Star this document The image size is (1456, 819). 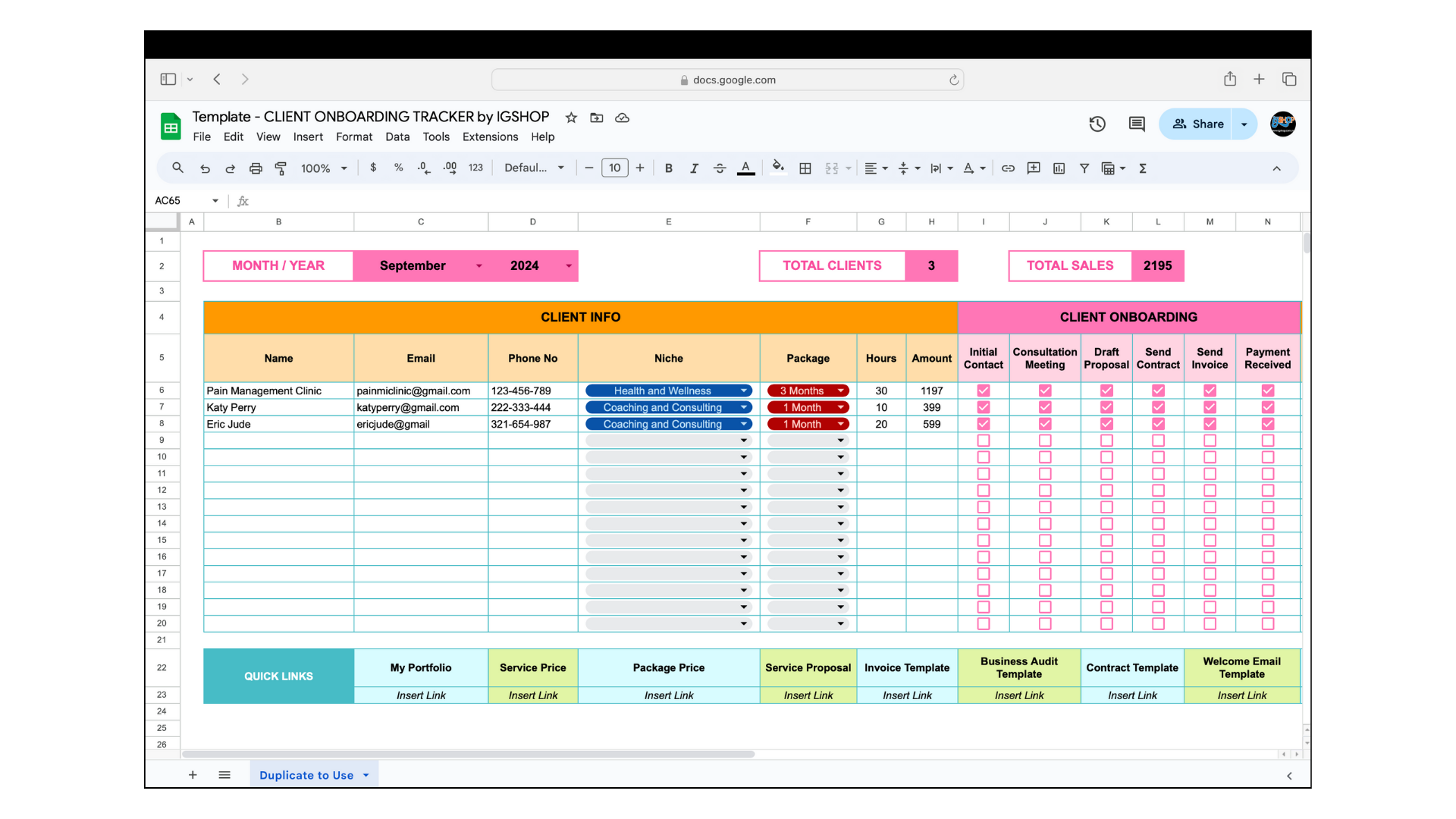point(571,118)
